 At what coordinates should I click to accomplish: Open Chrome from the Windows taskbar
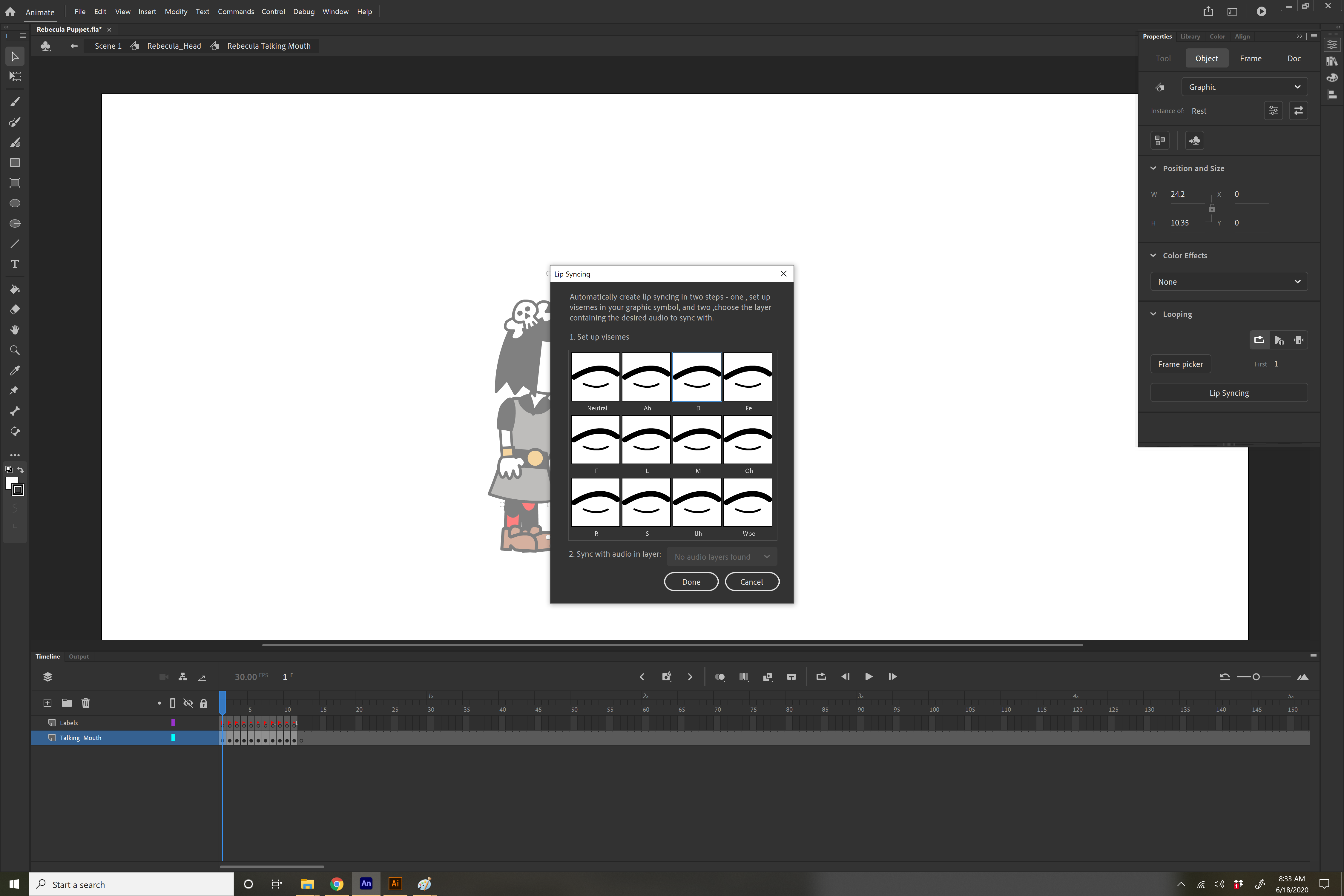(x=337, y=884)
